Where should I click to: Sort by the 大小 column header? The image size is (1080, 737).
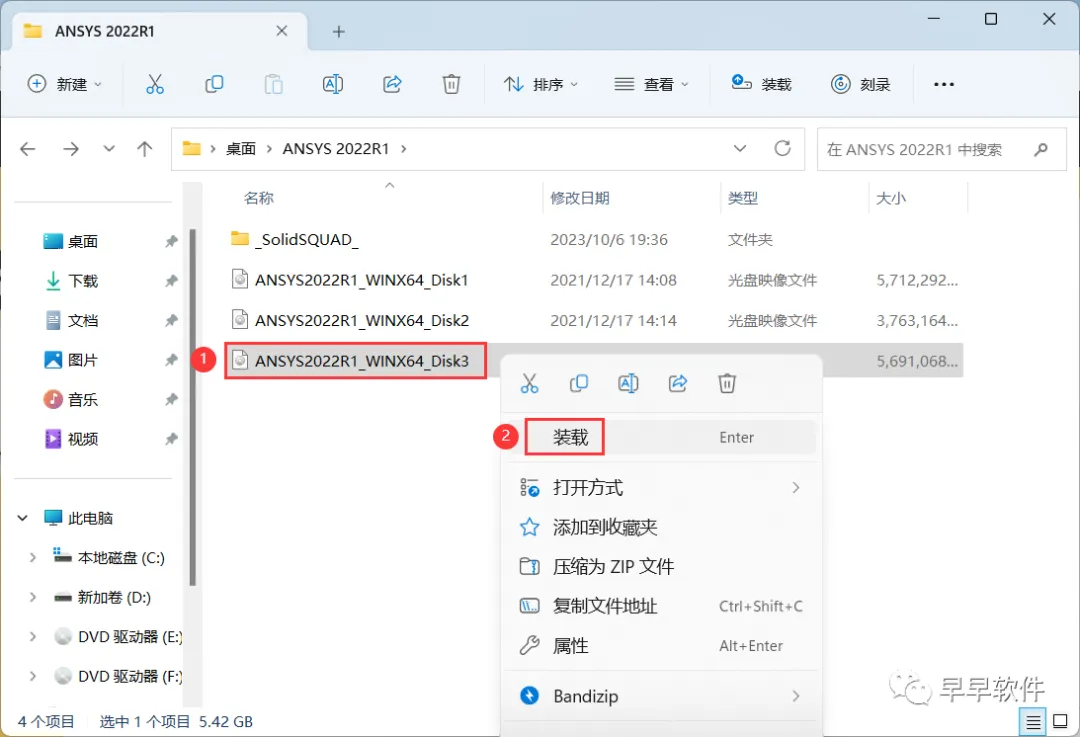pos(891,198)
